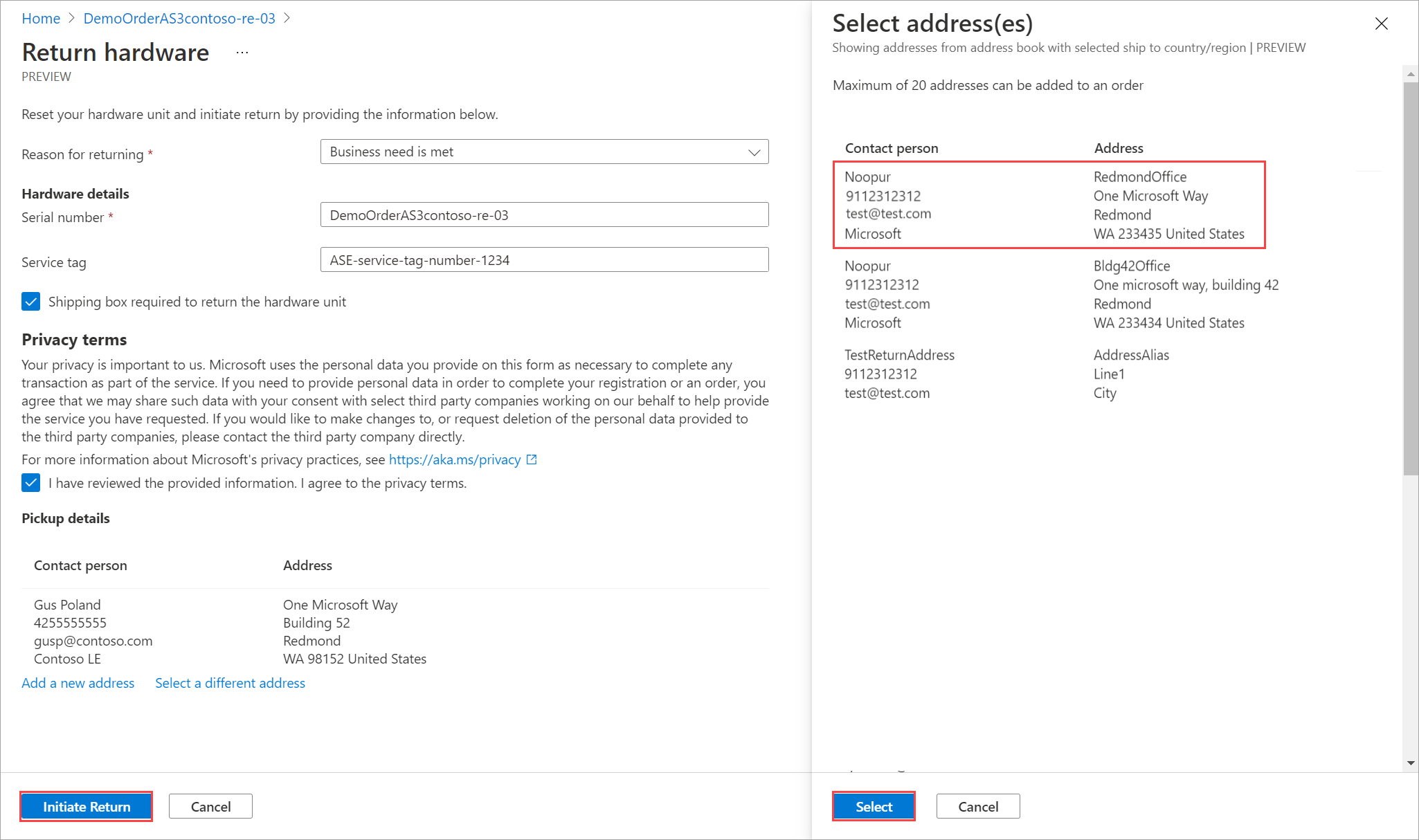Click the Initiate Return button

(x=87, y=806)
